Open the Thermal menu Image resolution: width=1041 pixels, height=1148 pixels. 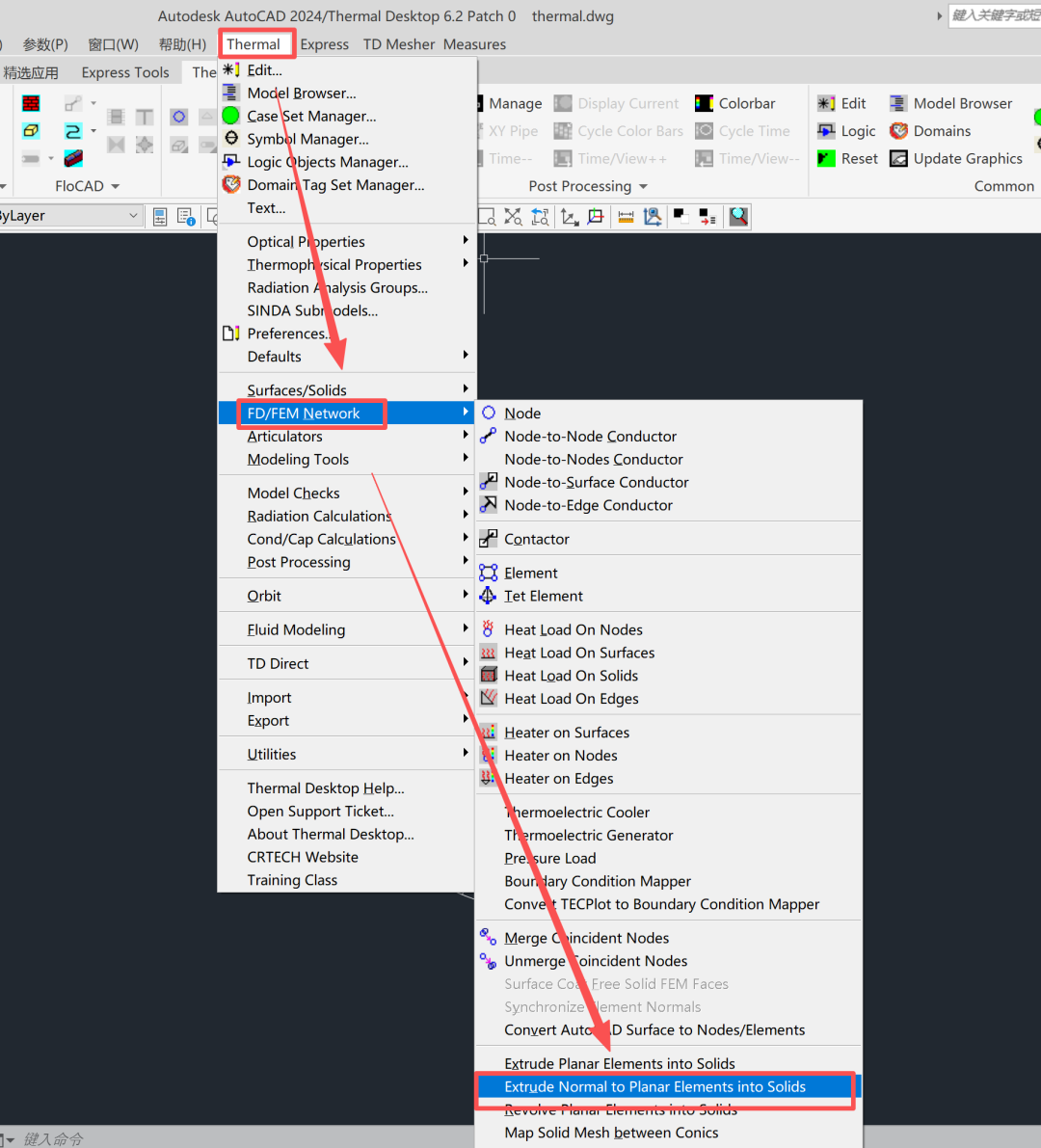coord(254,44)
